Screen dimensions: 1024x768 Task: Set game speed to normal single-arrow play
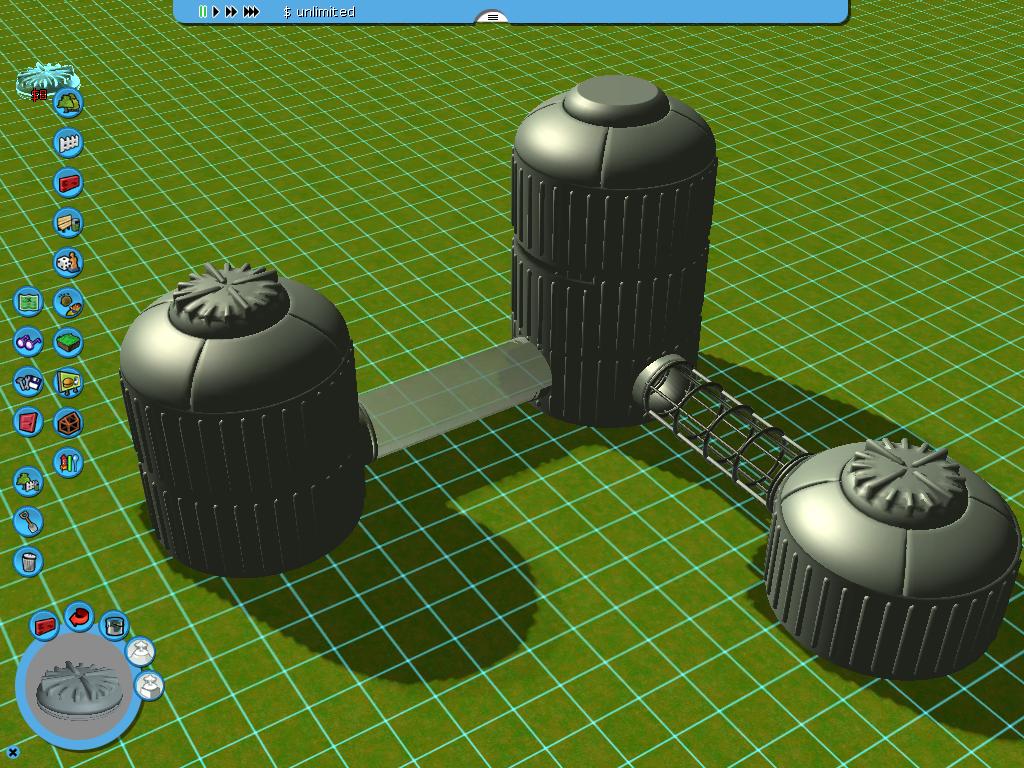(x=216, y=12)
